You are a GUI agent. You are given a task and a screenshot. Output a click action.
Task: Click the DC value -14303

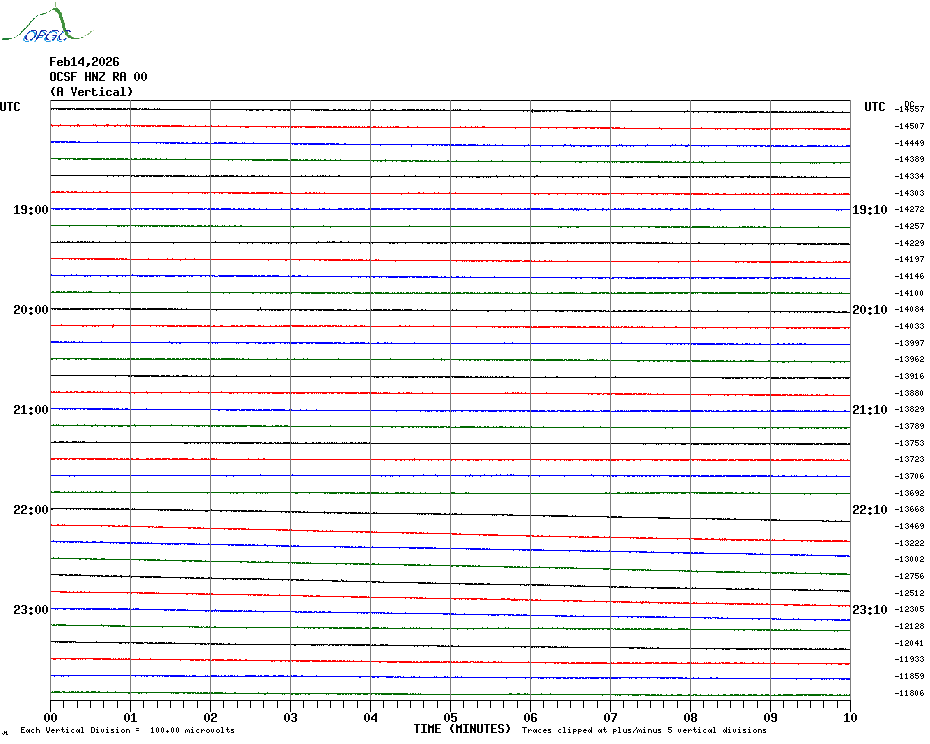(909, 193)
